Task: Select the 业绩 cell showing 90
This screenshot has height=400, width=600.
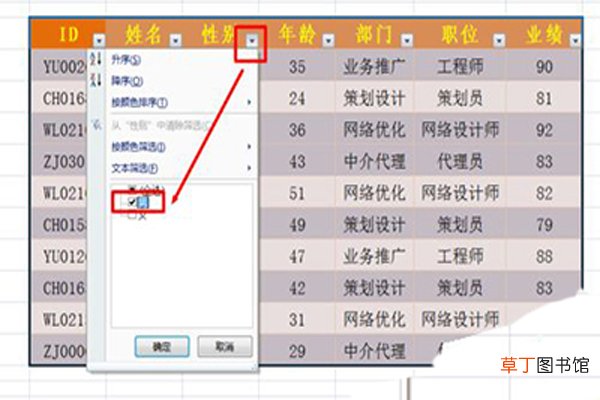Action: point(544,67)
